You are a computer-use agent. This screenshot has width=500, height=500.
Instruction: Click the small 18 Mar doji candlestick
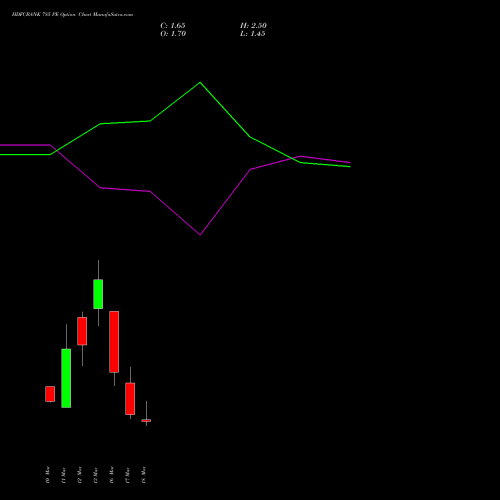tap(146, 421)
